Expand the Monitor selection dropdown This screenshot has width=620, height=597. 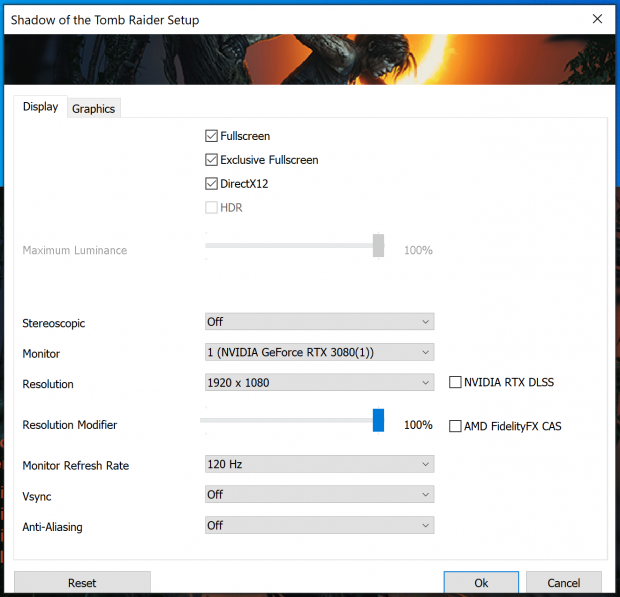pos(319,352)
